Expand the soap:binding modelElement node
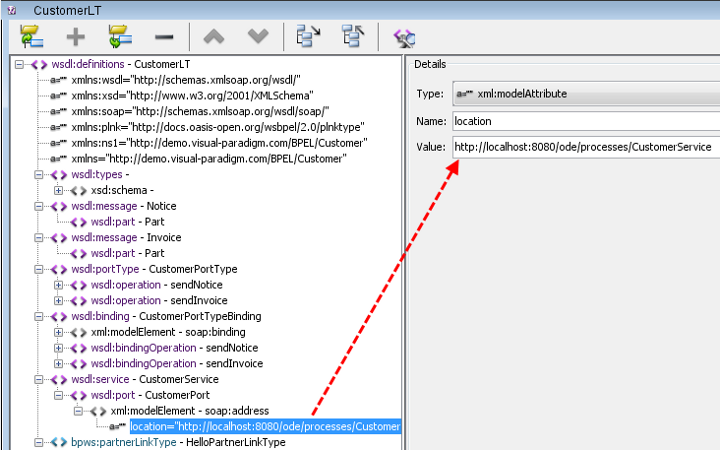This screenshot has height=450, width=720. [x=58, y=332]
